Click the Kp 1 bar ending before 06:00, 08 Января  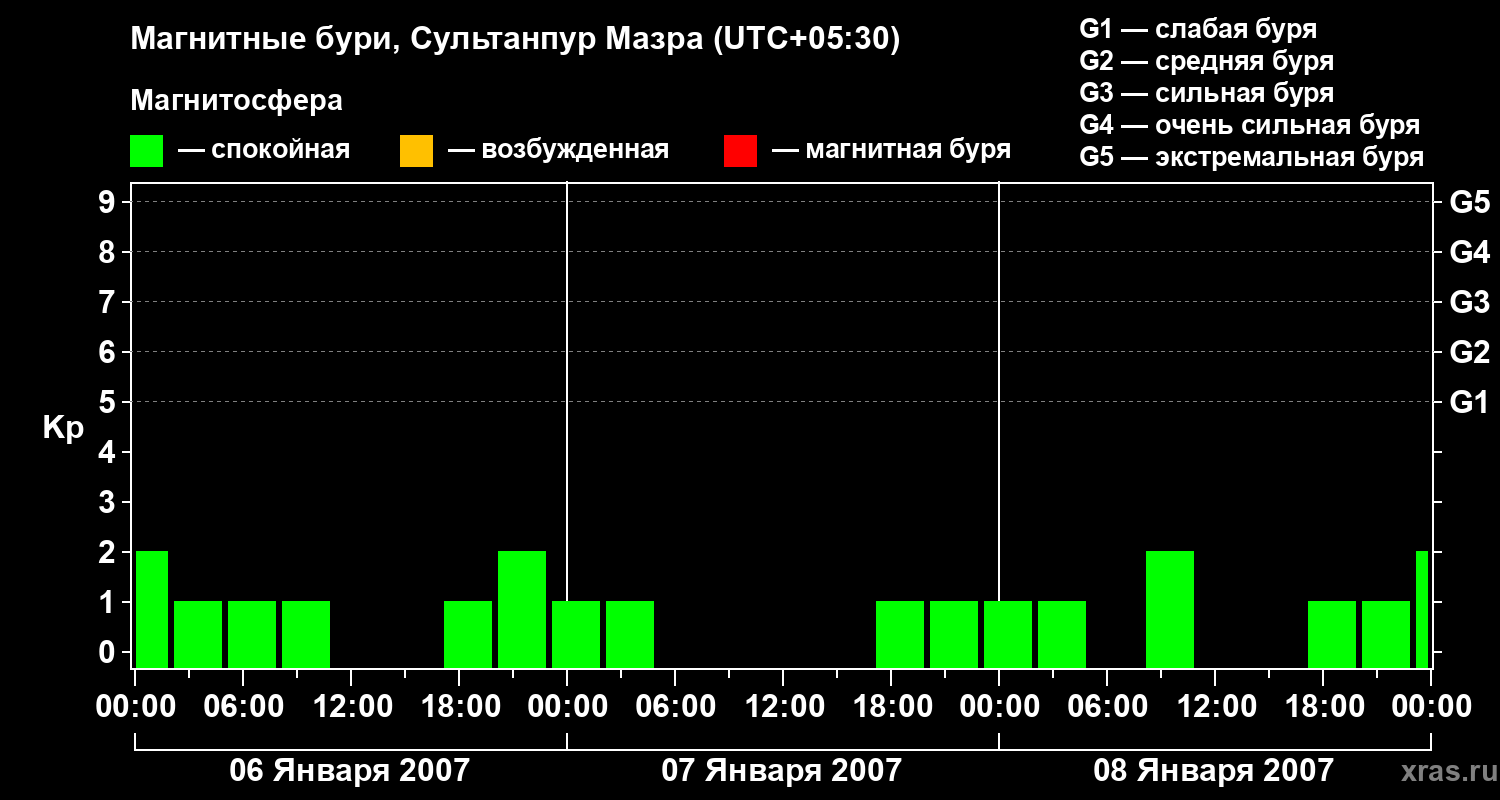pos(1062,634)
